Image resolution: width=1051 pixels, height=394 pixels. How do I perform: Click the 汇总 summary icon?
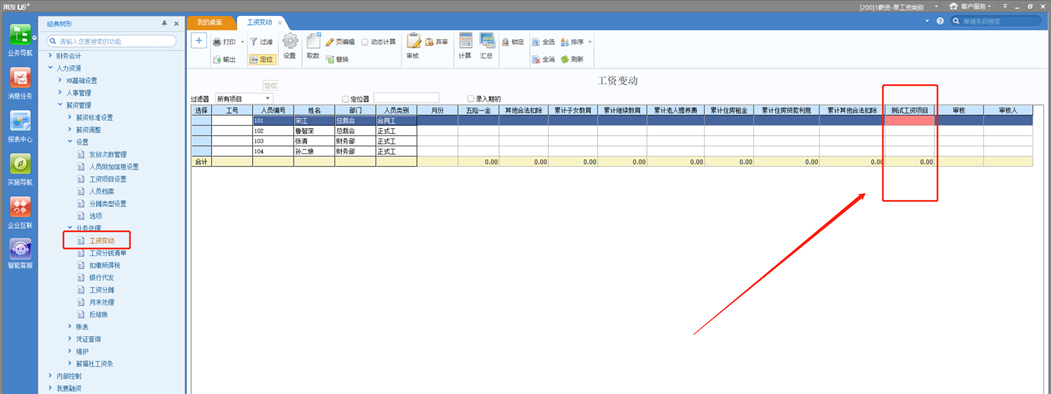click(487, 41)
